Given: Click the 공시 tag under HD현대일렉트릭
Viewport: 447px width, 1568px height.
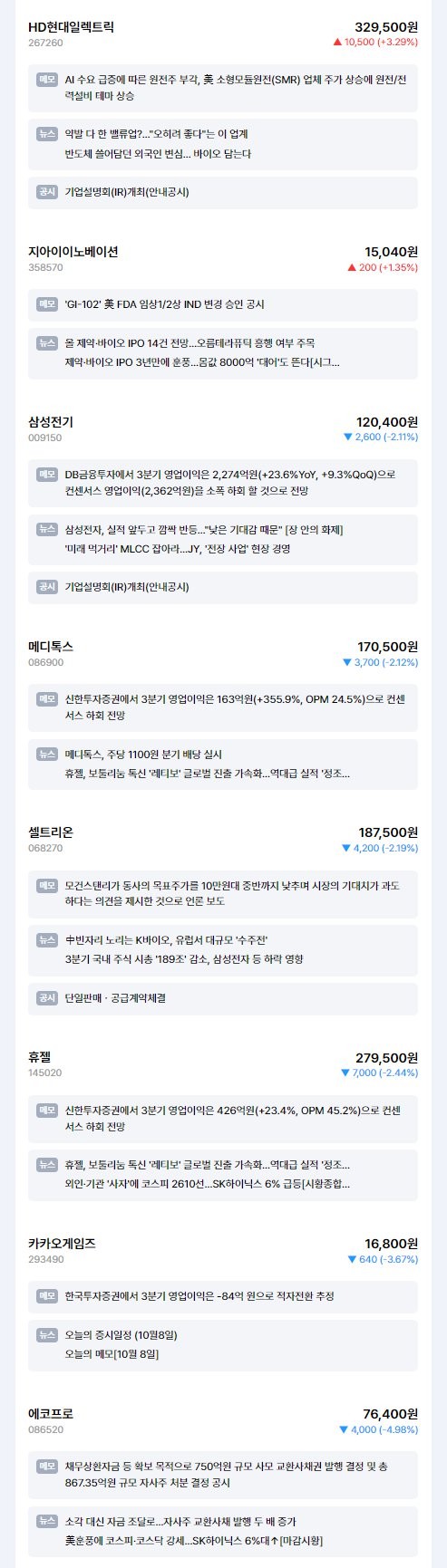Looking at the screenshot, I should tap(47, 192).
